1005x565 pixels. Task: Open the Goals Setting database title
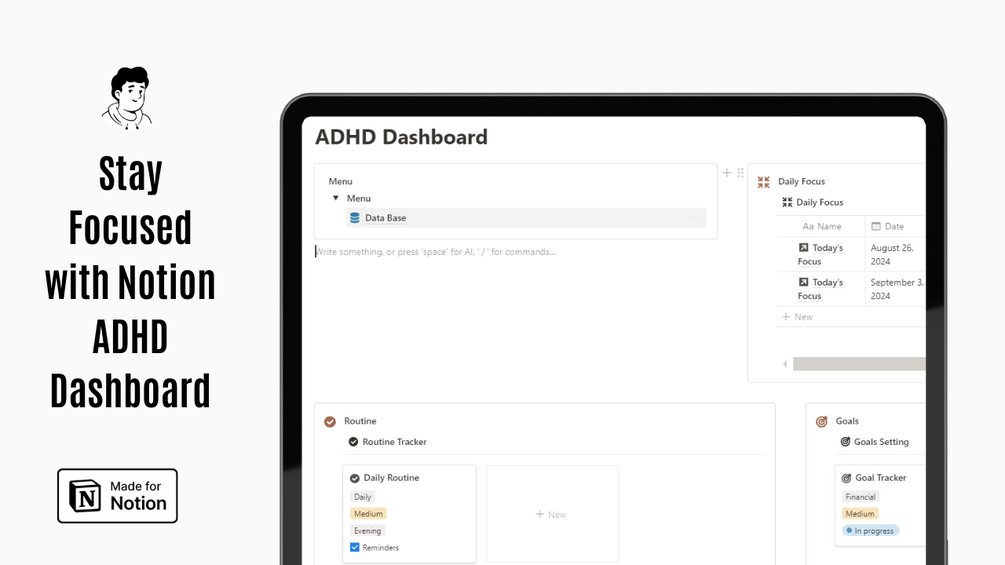[x=881, y=442]
